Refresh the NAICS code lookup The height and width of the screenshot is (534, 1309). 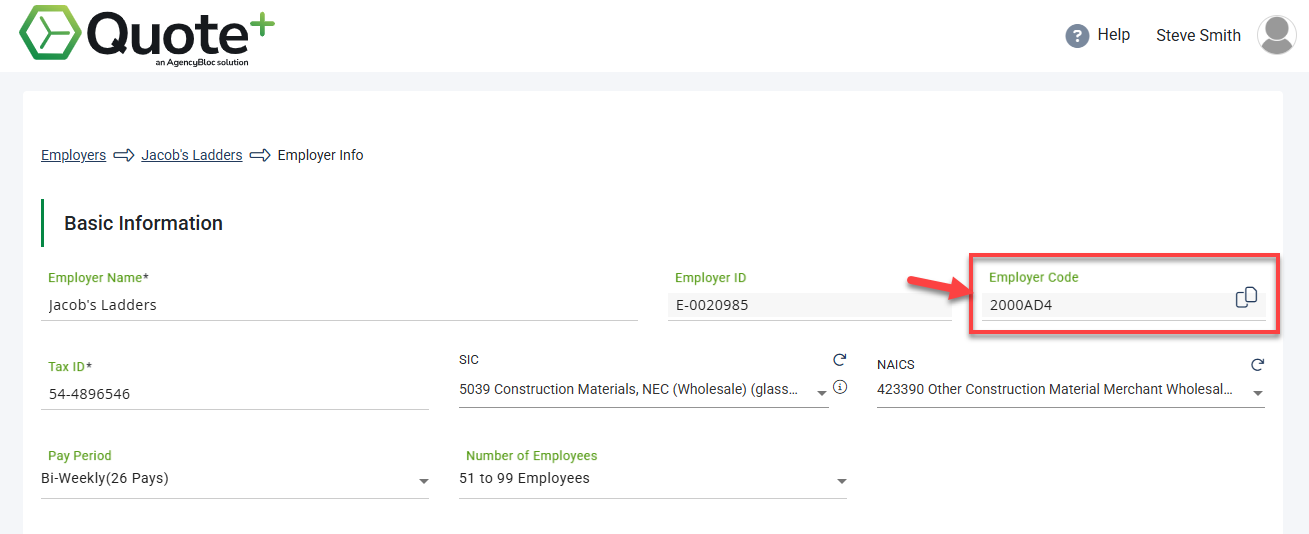pos(1258,365)
